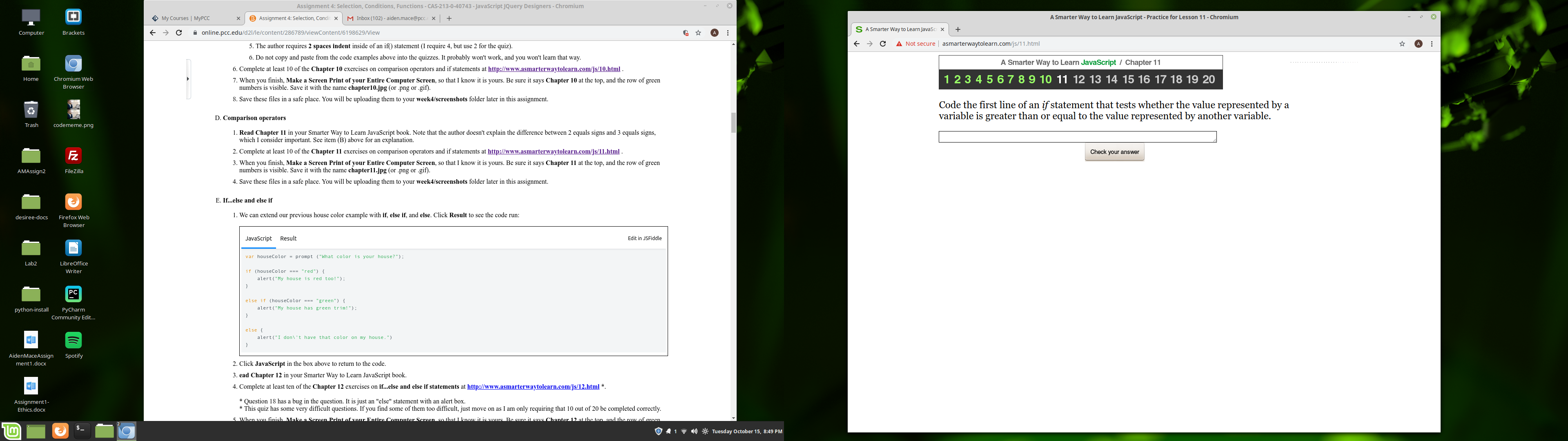Reload the asmarterwaytolearn page
The image size is (1568, 441).
[x=882, y=44]
